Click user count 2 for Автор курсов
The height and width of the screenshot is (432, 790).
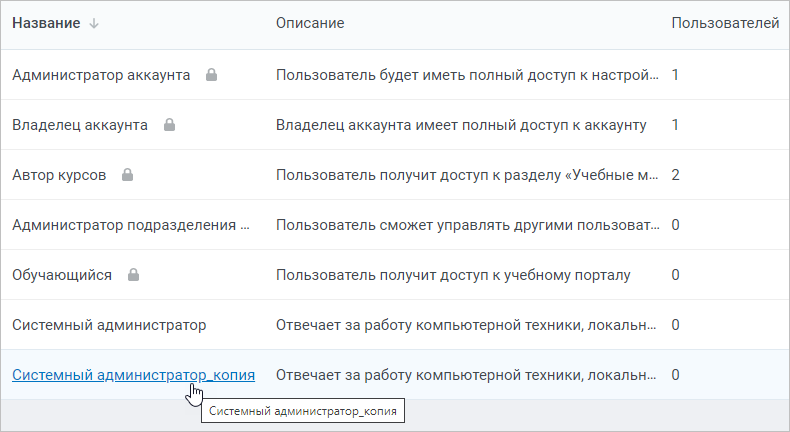point(676,175)
